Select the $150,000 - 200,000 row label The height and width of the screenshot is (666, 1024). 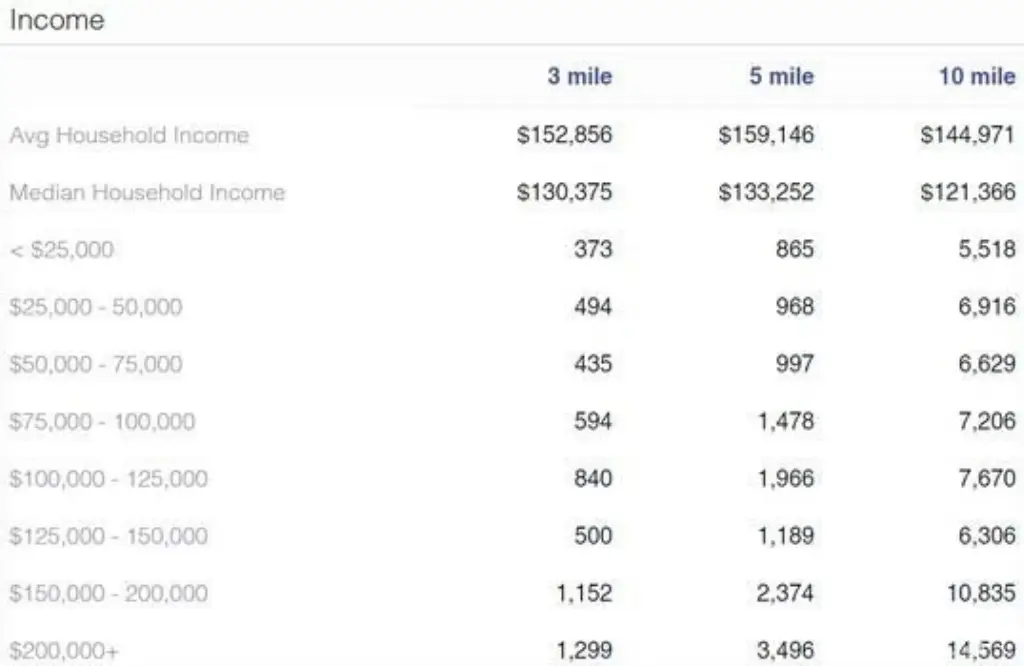108,593
